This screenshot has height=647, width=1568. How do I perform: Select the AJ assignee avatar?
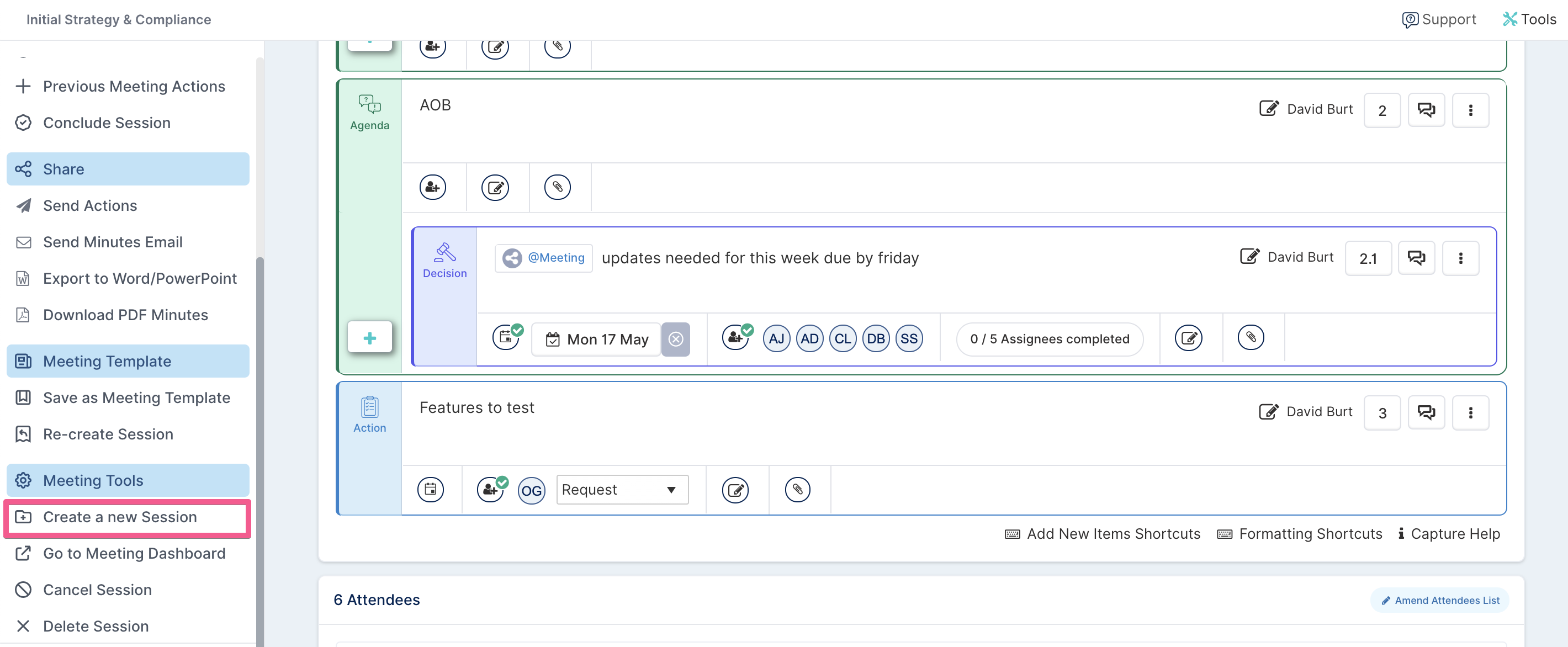[x=776, y=338]
